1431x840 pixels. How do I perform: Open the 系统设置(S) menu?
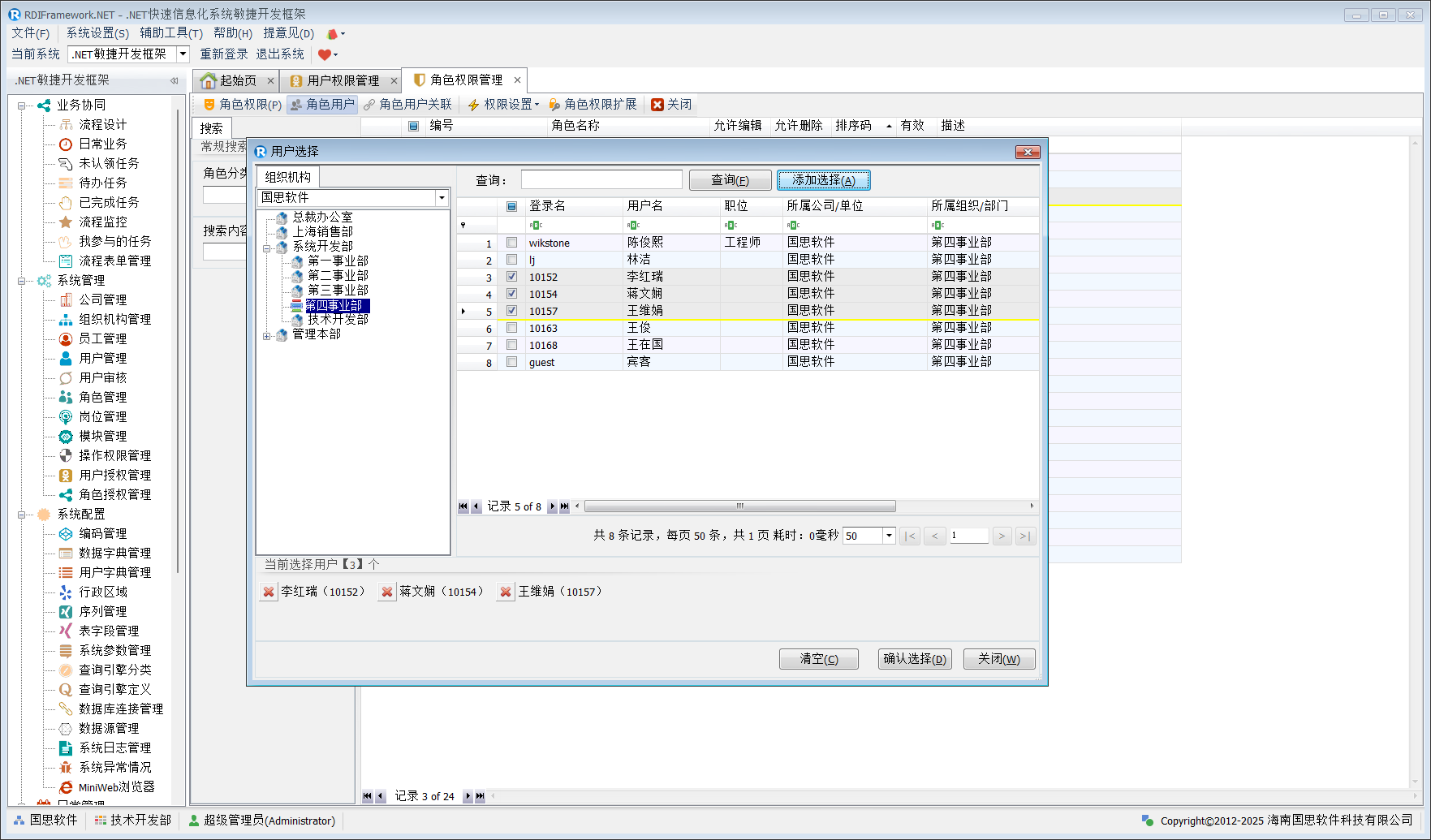tap(97, 33)
